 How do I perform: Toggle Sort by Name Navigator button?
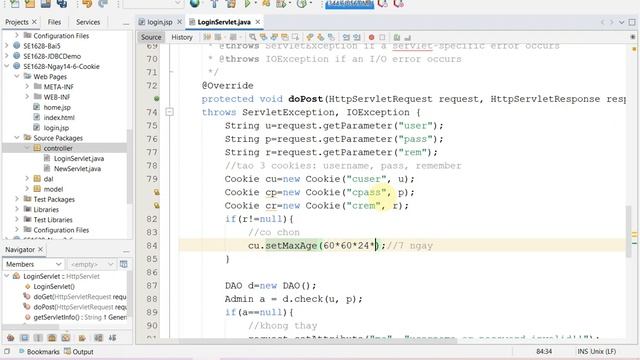point(98,338)
